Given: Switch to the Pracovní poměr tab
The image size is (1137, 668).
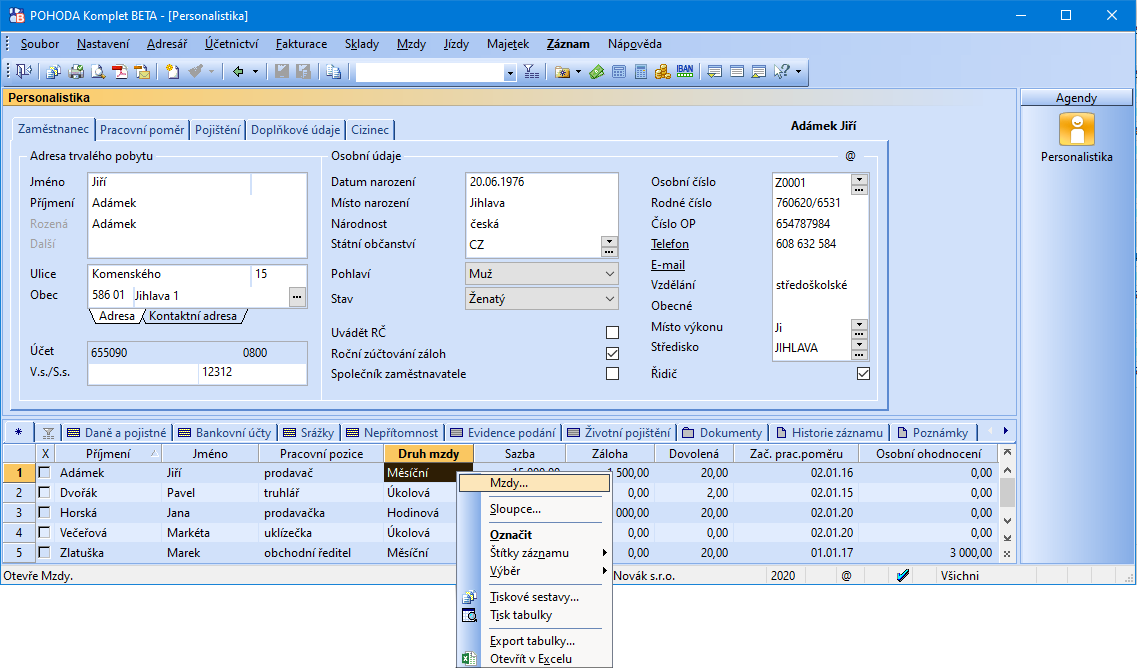Looking at the screenshot, I should tap(142, 130).
